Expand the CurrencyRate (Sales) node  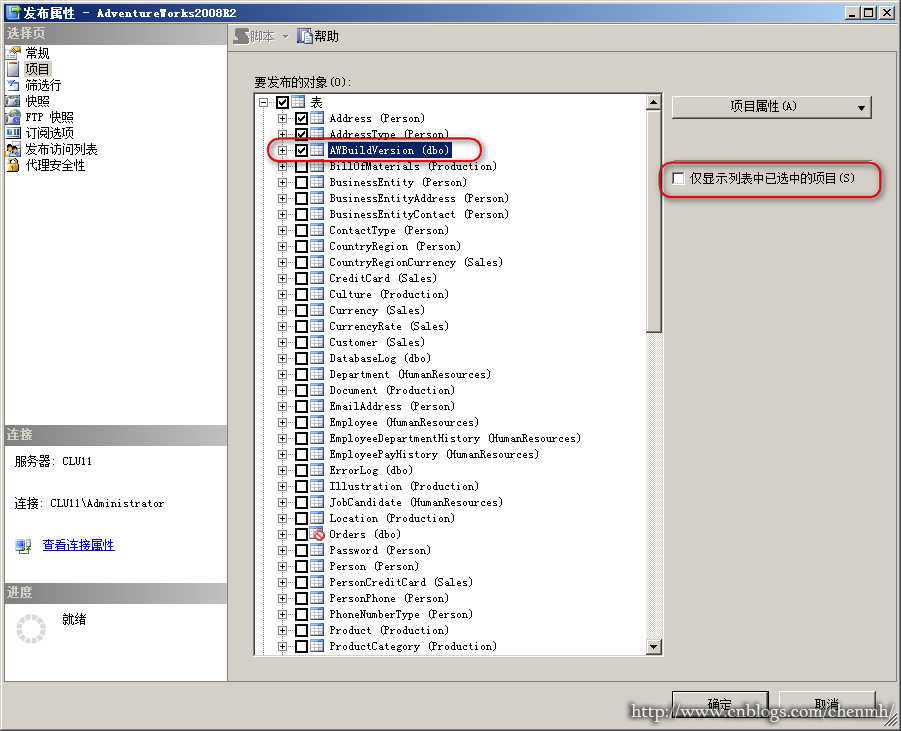282,326
